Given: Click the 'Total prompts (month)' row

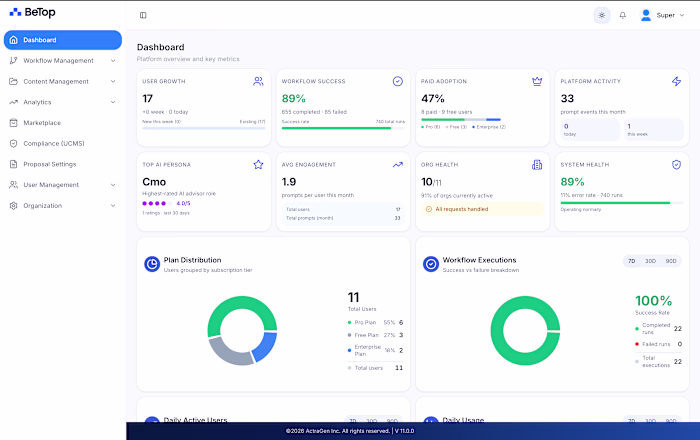Looking at the screenshot, I should click(x=343, y=218).
